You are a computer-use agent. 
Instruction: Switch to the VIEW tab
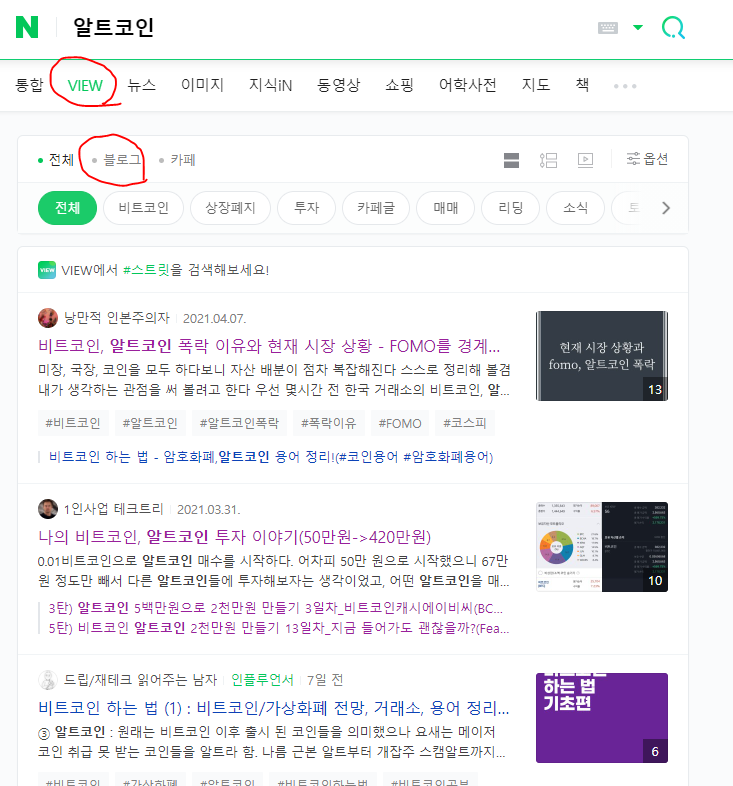pyautogui.click(x=85, y=85)
